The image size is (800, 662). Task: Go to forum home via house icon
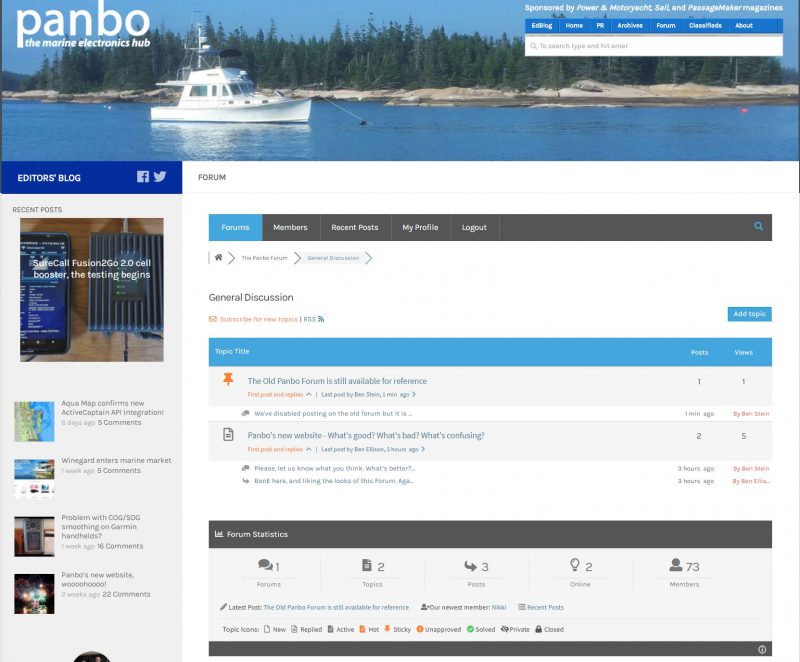[218, 258]
